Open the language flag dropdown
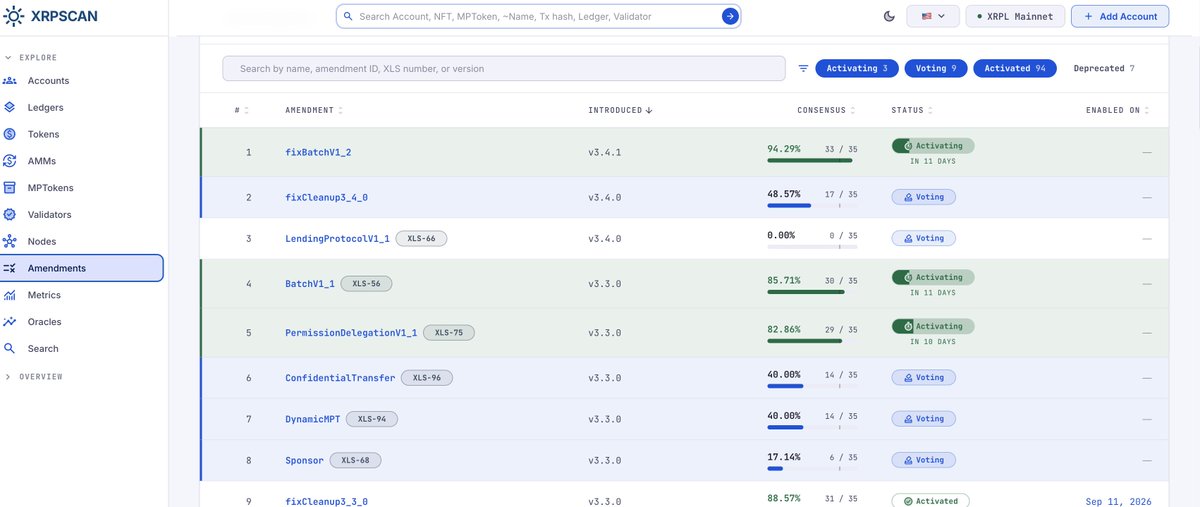 (x=932, y=16)
